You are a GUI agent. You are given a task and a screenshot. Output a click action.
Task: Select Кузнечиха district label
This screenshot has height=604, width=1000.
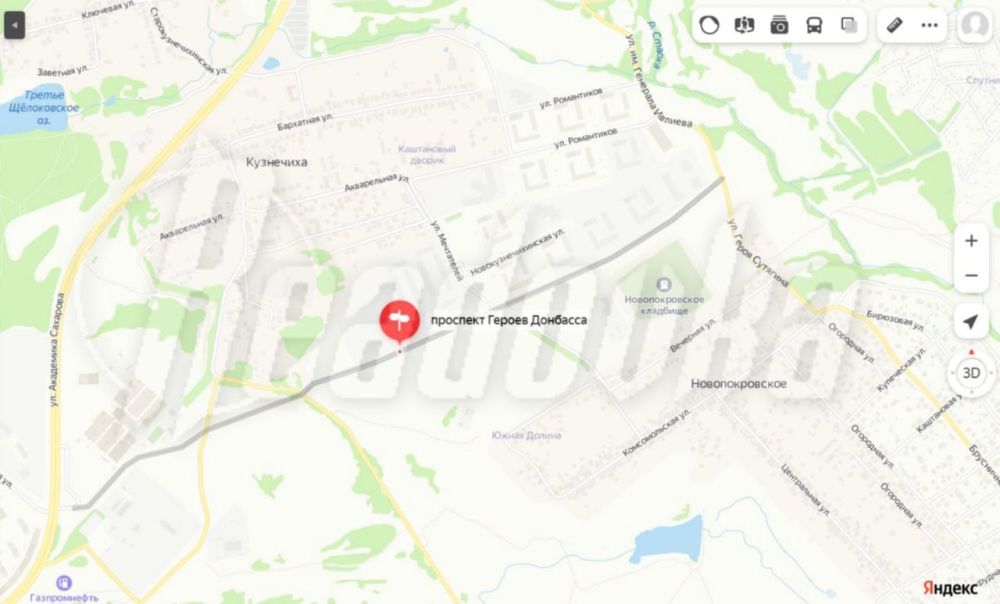[x=277, y=162]
